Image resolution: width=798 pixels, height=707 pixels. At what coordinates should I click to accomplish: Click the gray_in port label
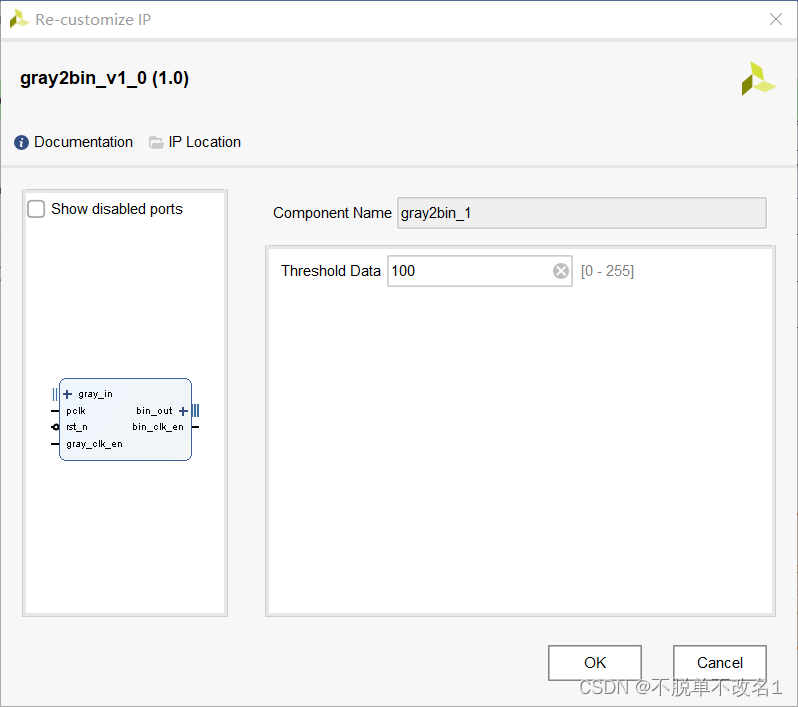[x=95, y=394]
